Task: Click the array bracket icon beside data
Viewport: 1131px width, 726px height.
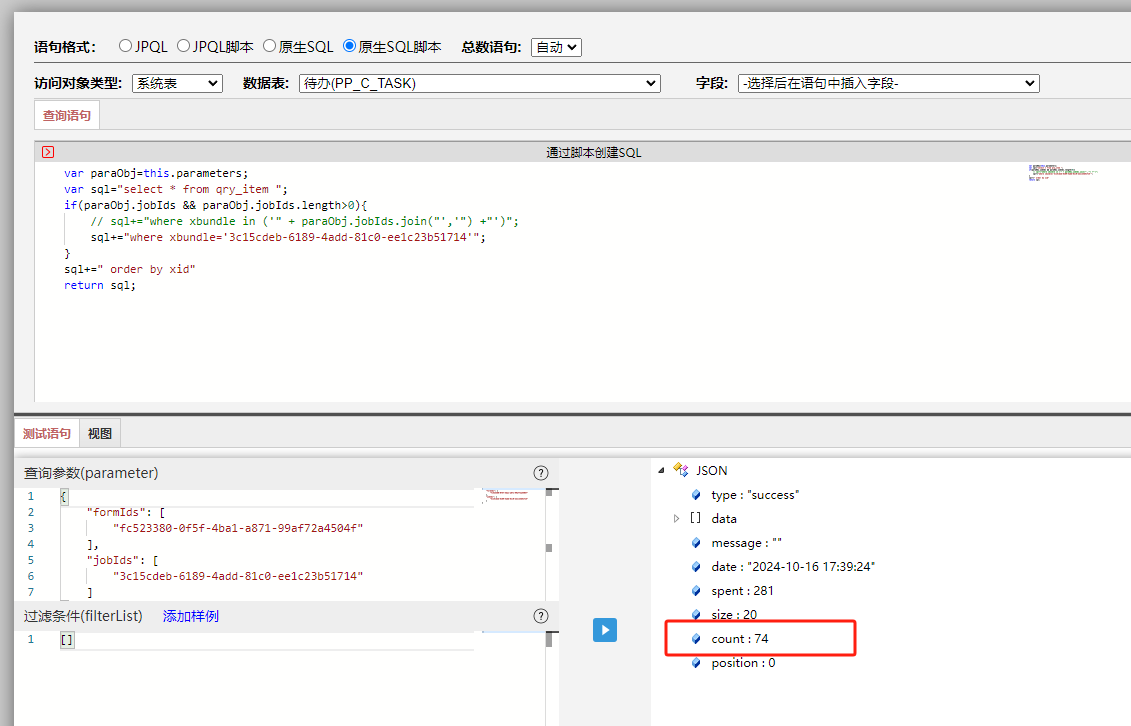Action: [695, 518]
